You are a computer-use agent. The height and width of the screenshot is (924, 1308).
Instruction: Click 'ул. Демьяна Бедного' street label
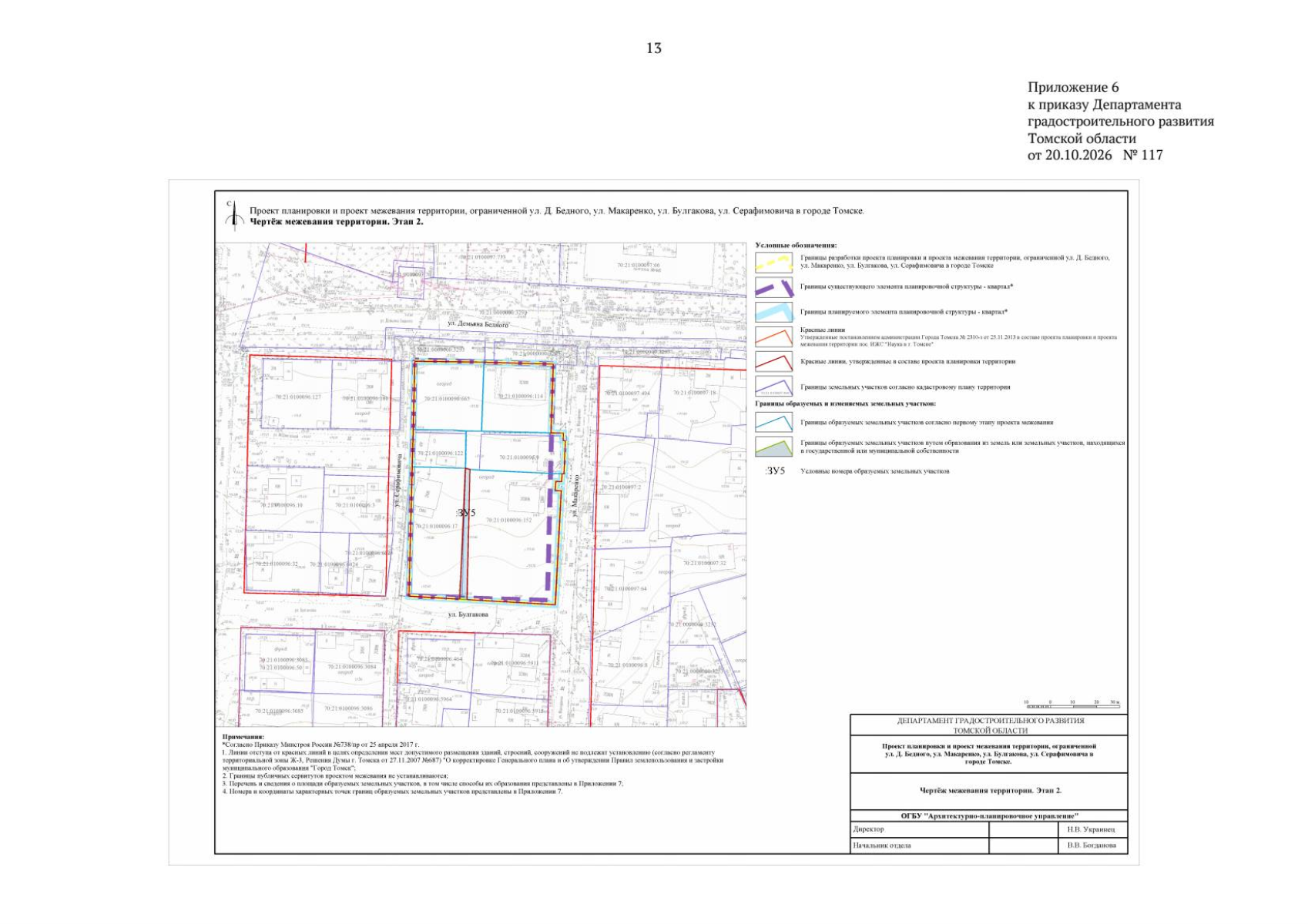point(478,324)
